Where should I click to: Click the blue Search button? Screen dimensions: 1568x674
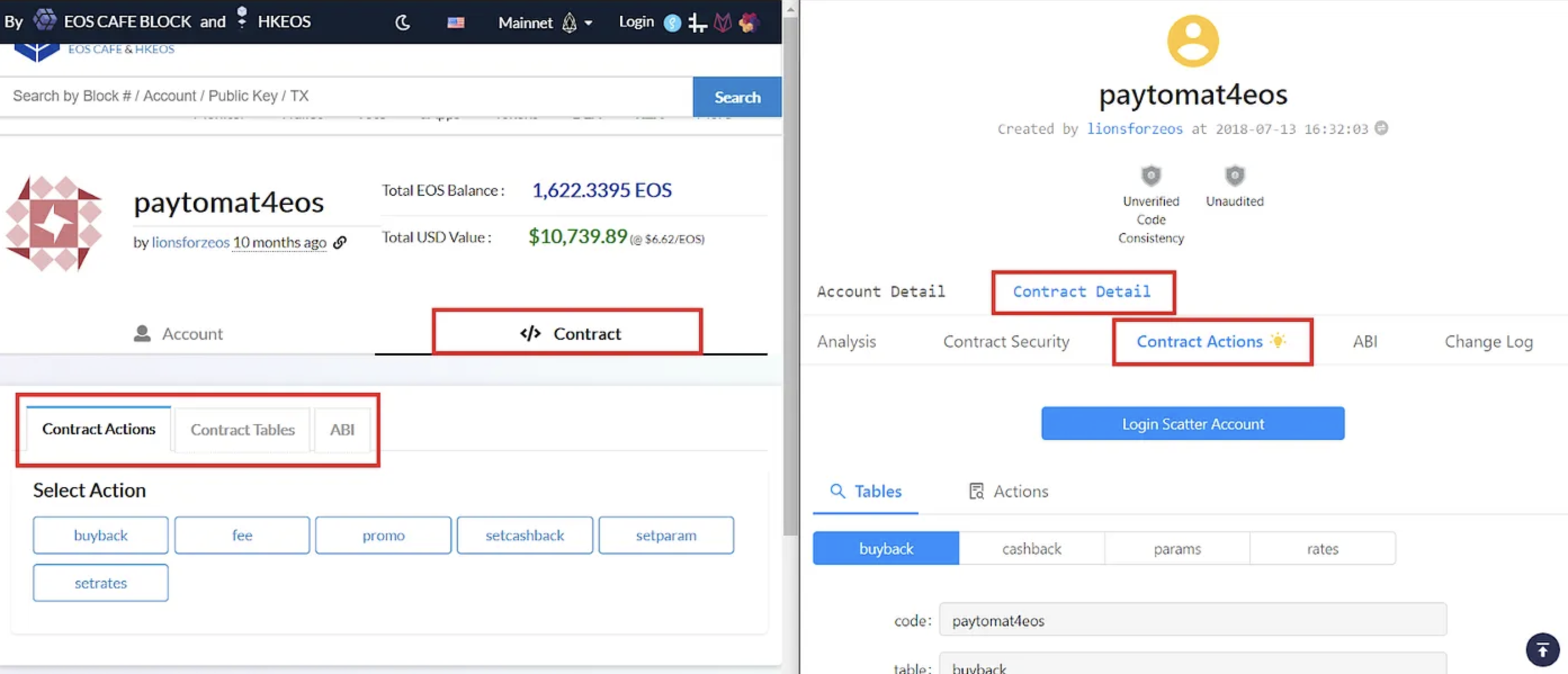tap(737, 97)
